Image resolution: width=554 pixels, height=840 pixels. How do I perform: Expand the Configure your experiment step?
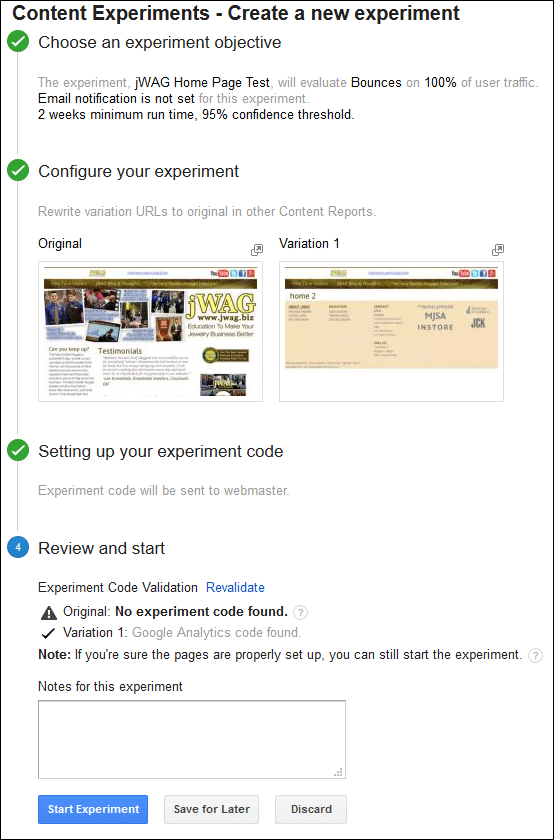[139, 171]
